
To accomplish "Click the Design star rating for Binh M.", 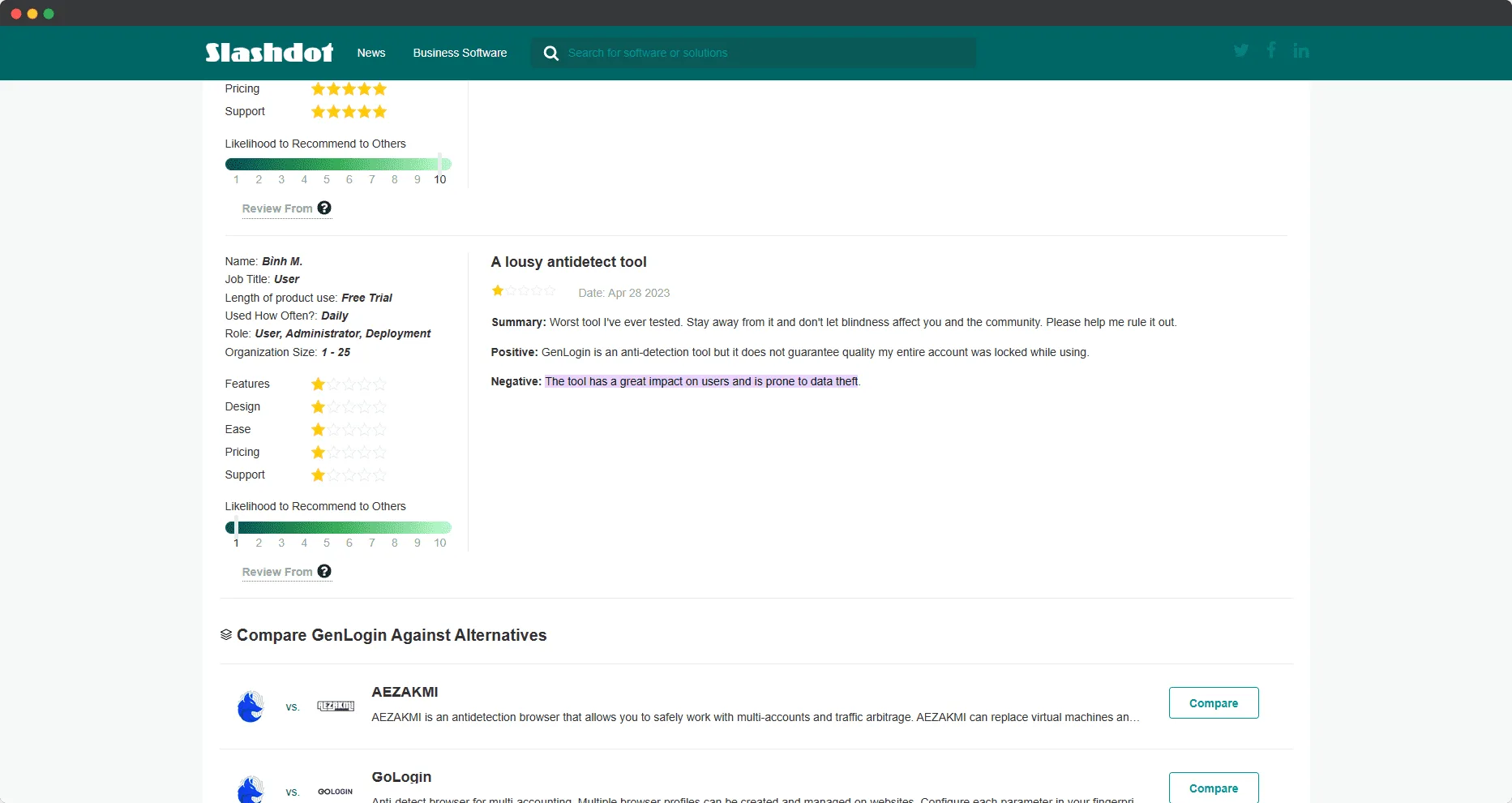I will (x=349, y=406).
